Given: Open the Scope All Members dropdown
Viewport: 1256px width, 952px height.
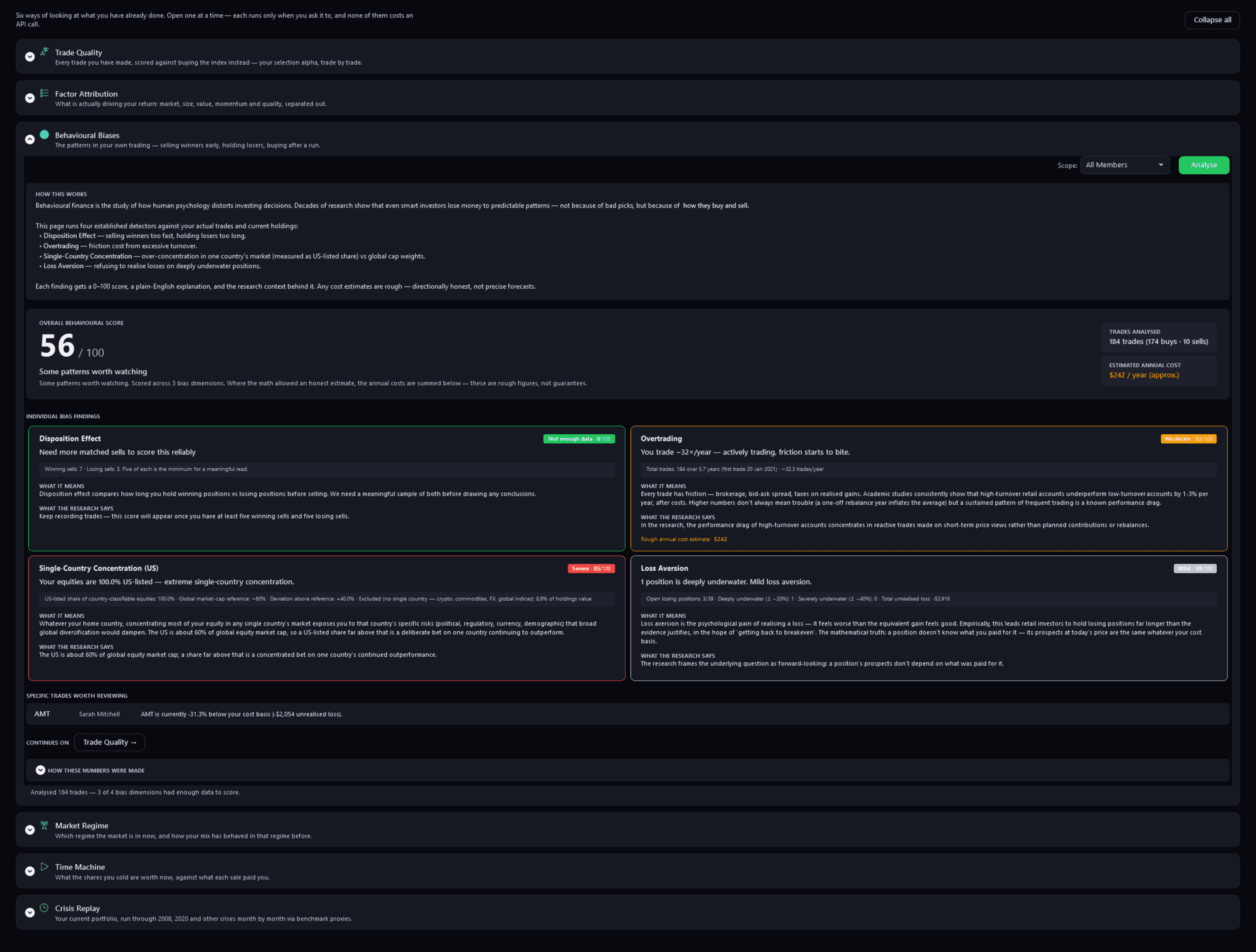Looking at the screenshot, I should [1125, 165].
